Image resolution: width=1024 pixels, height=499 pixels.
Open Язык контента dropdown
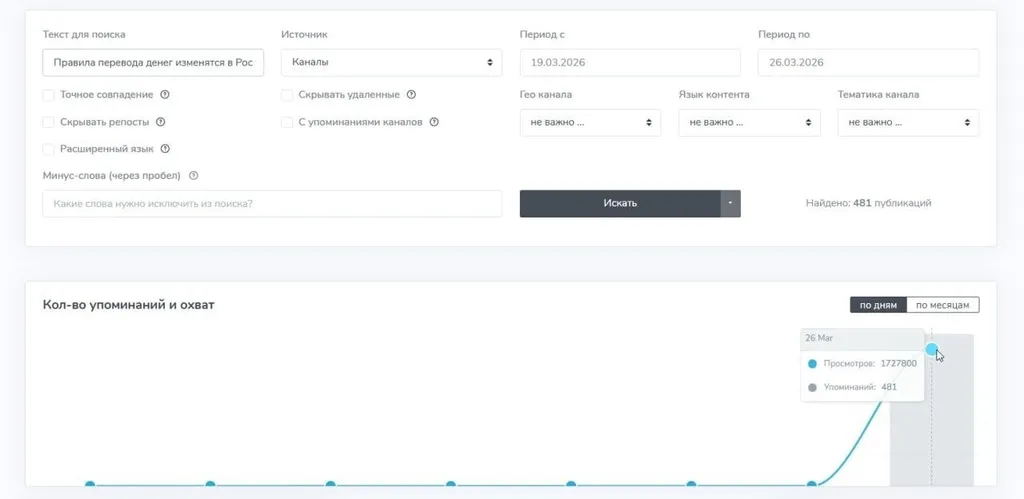[x=749, y=123]
